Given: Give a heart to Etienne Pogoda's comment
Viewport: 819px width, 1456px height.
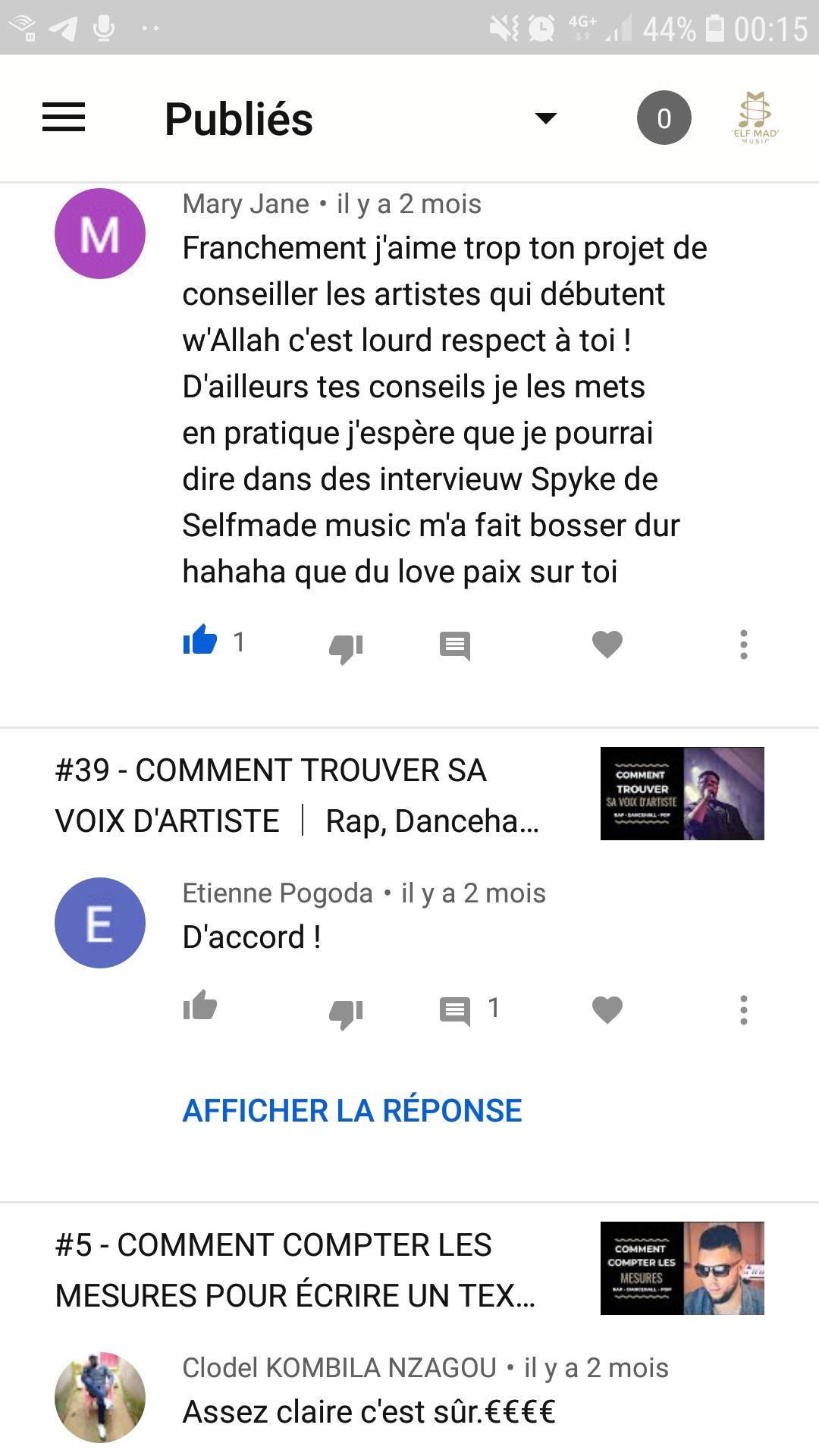Looking at the screenshot, I should click(x=607, y=1010).
